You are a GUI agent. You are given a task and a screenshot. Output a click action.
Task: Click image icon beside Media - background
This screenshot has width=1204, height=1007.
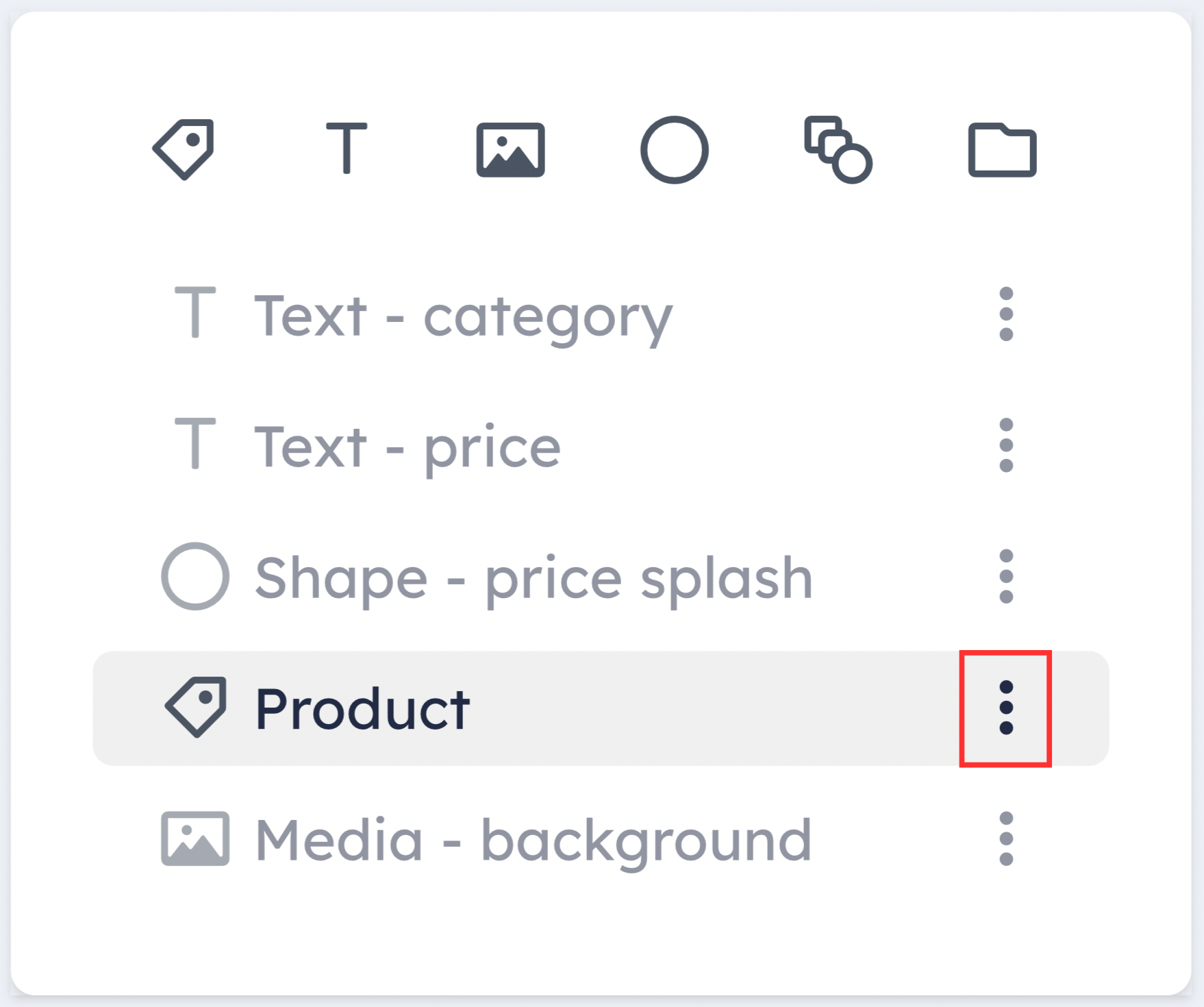(195, 838)
